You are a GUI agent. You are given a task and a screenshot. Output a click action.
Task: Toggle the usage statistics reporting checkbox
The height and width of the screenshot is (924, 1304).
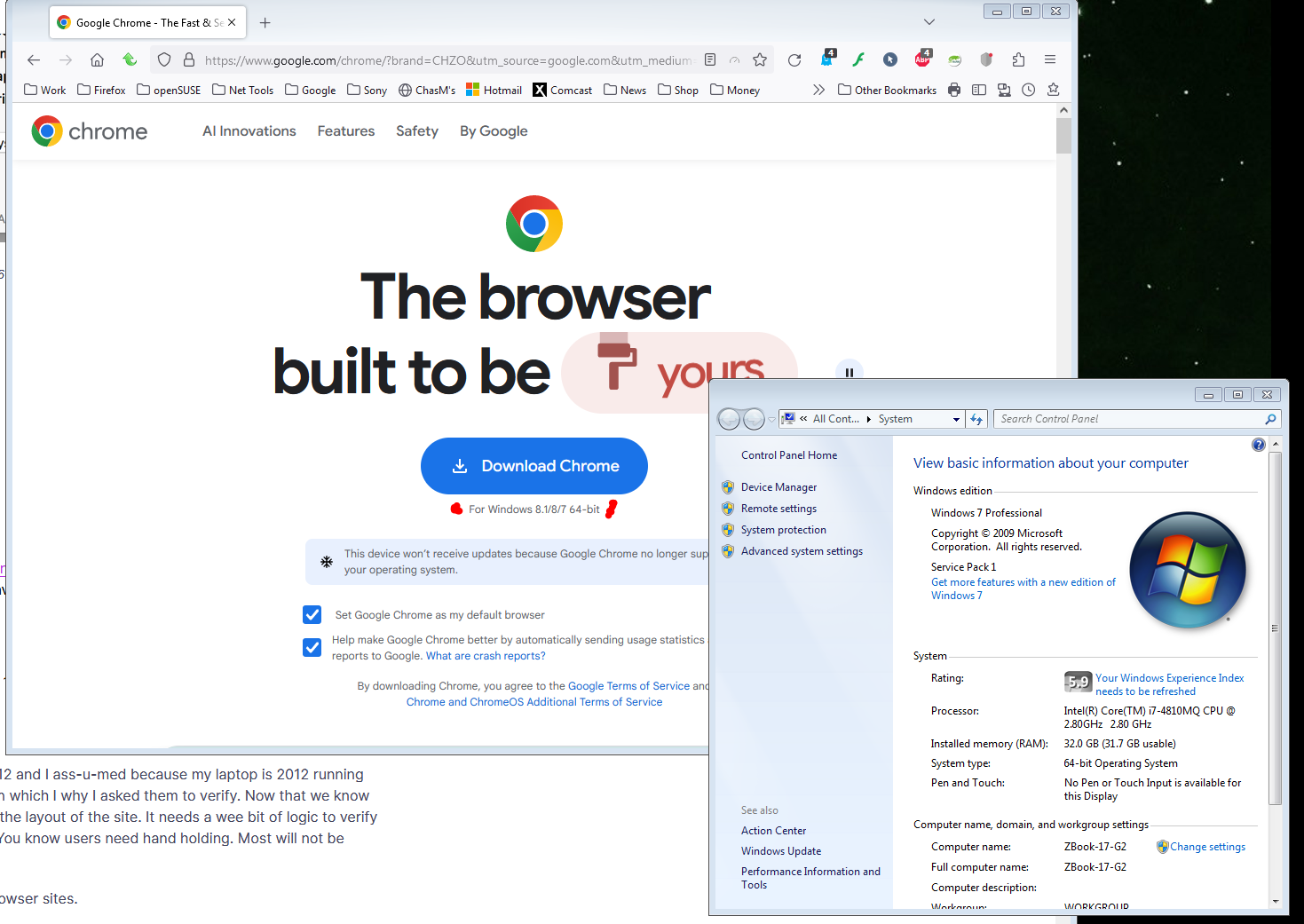coord(312,647)
